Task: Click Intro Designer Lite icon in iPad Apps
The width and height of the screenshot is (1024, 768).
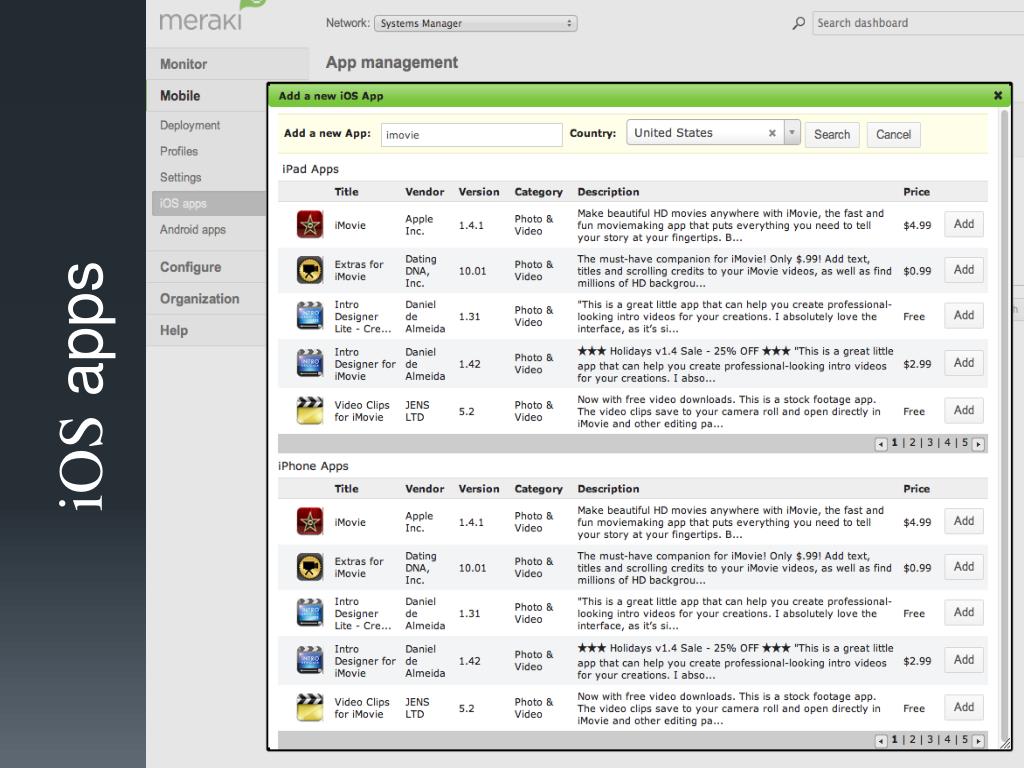Action: [310, 316]
